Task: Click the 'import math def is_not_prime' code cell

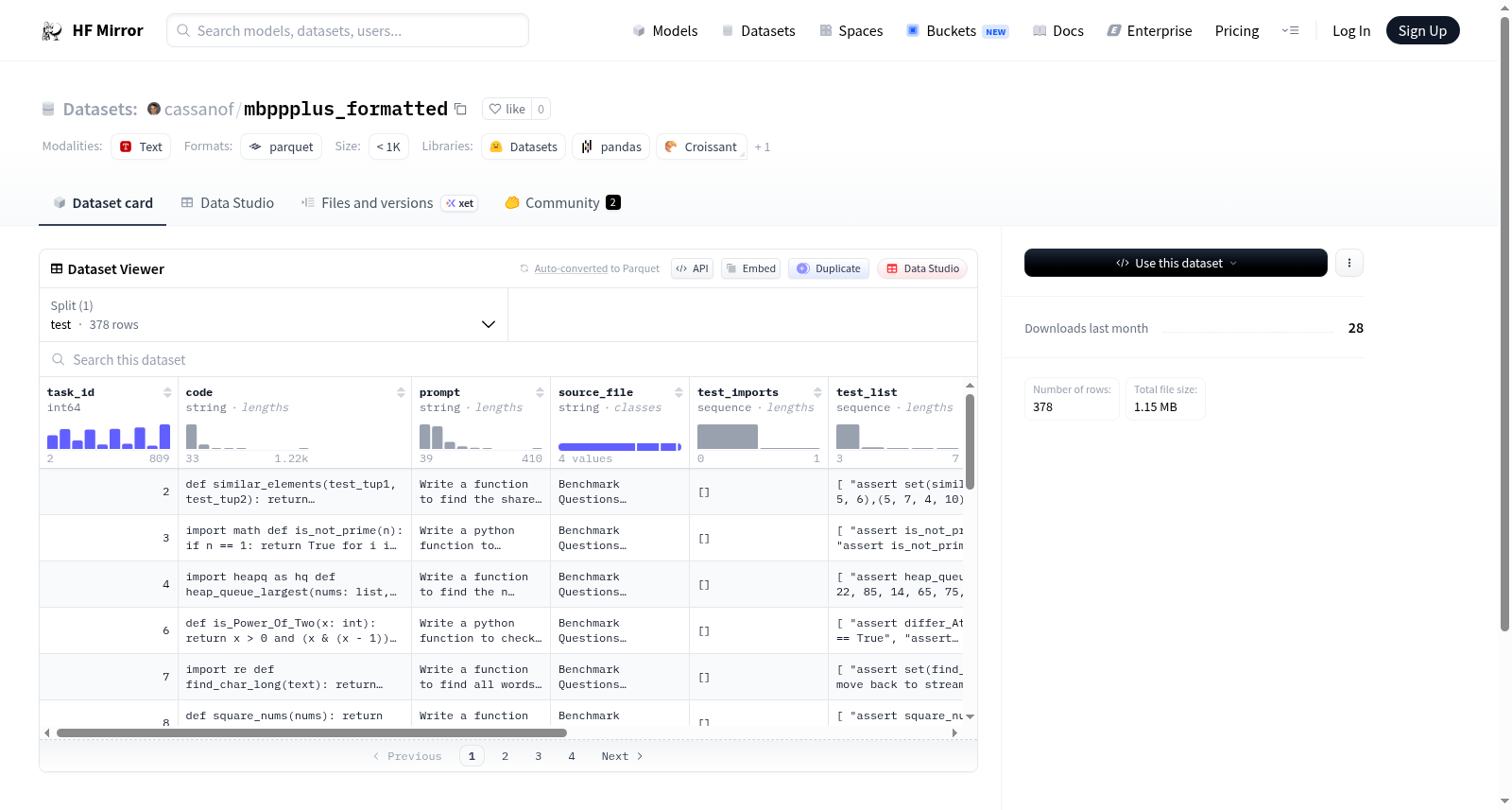Action: coord(295,538)
